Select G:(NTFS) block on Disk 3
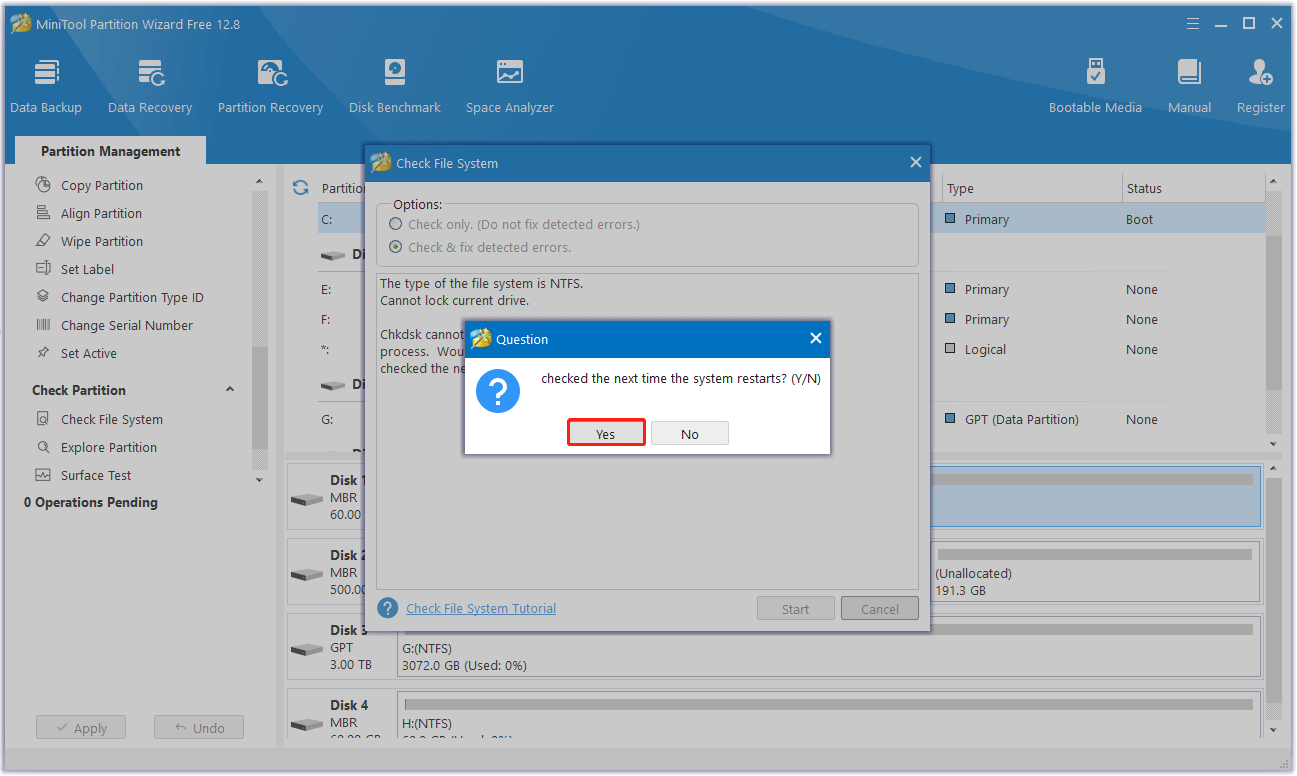Image resolution: width=1297 pixels, height=776 pixels. pos(829,647)
